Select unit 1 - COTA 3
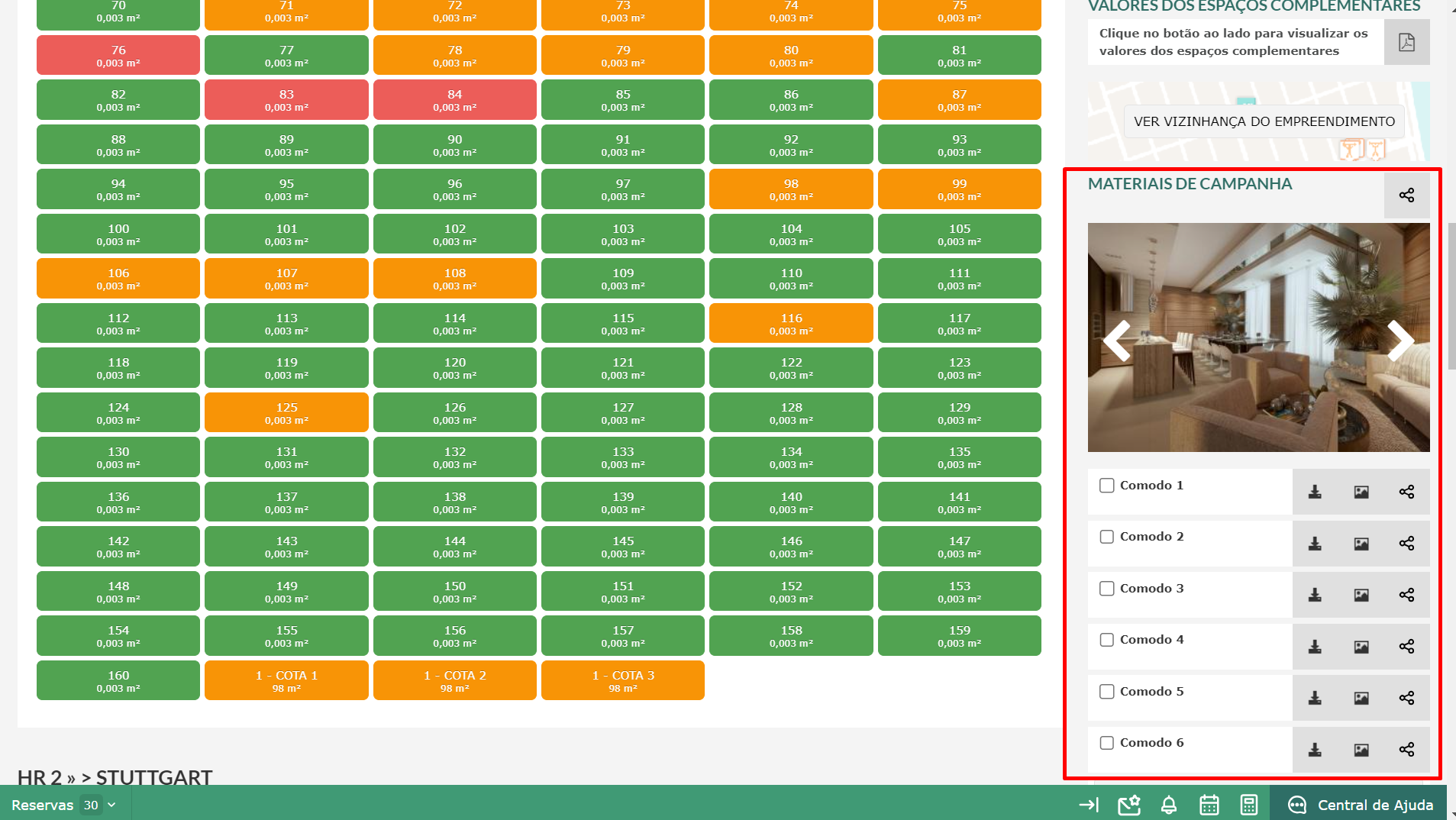Screen dimensions: 1456x820 623,680
